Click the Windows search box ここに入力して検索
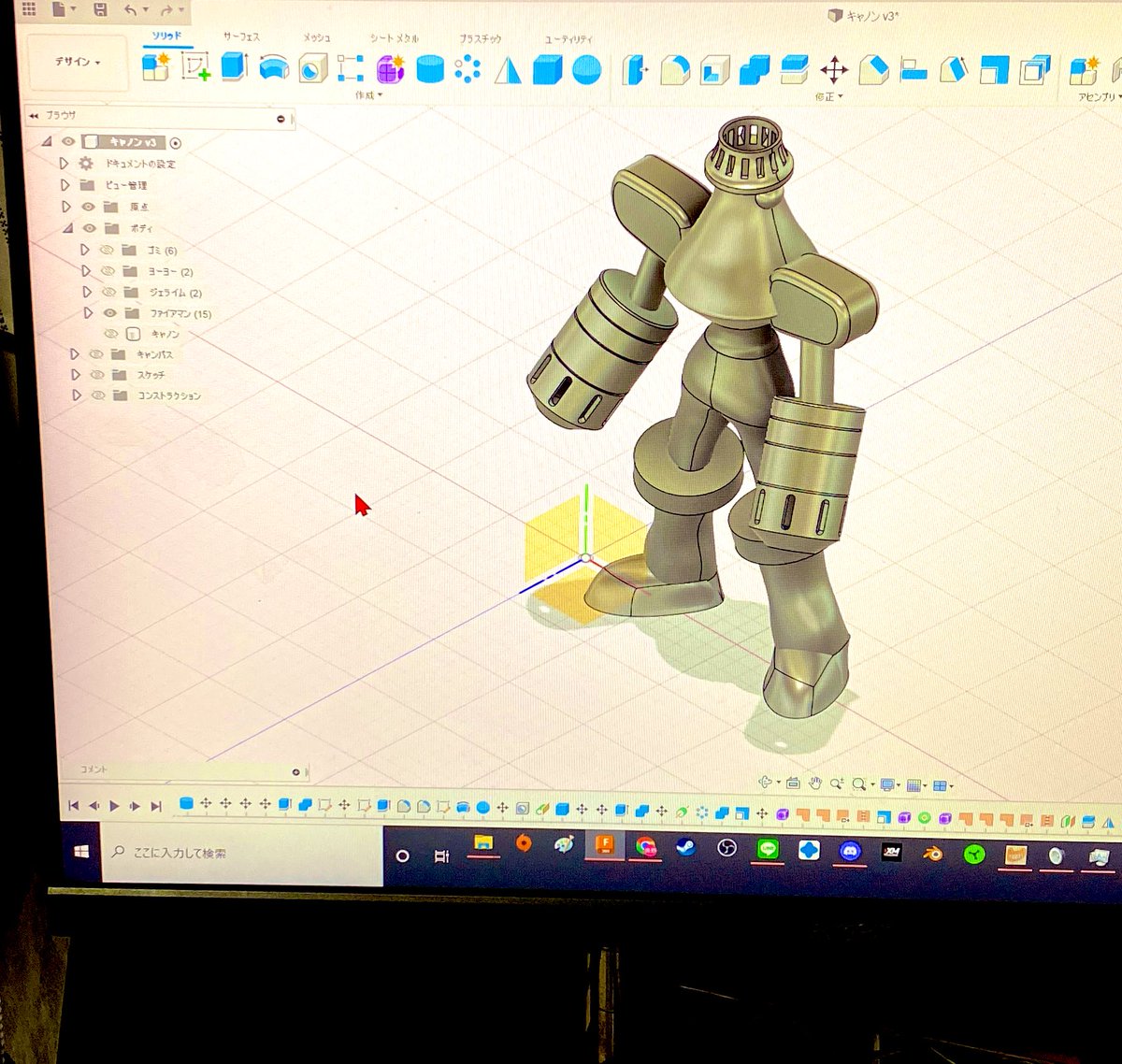The width and height of the screenshot is (1122, 1064). pos(243,853)
